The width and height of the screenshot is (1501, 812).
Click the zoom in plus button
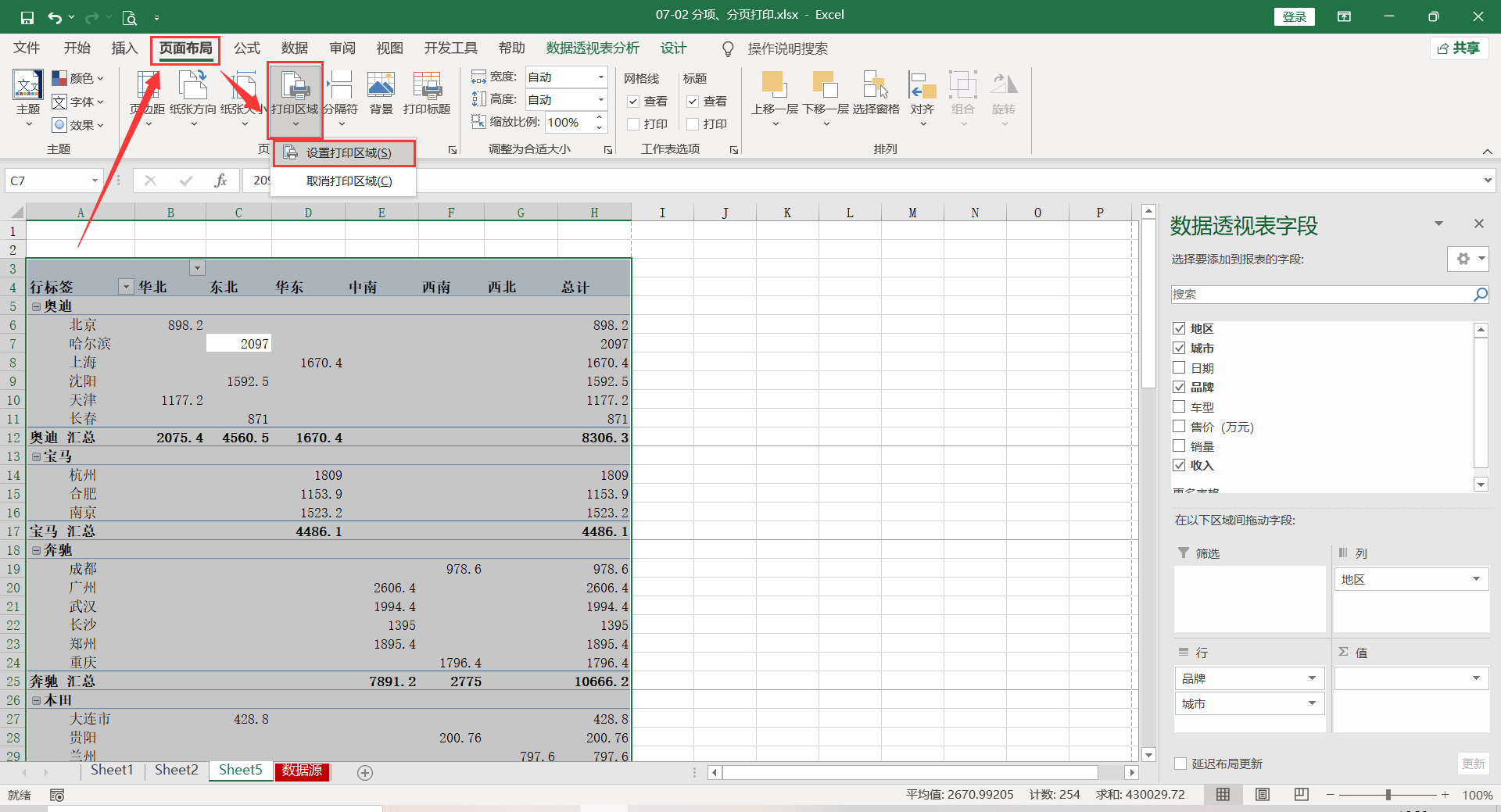click(1445, 795)
